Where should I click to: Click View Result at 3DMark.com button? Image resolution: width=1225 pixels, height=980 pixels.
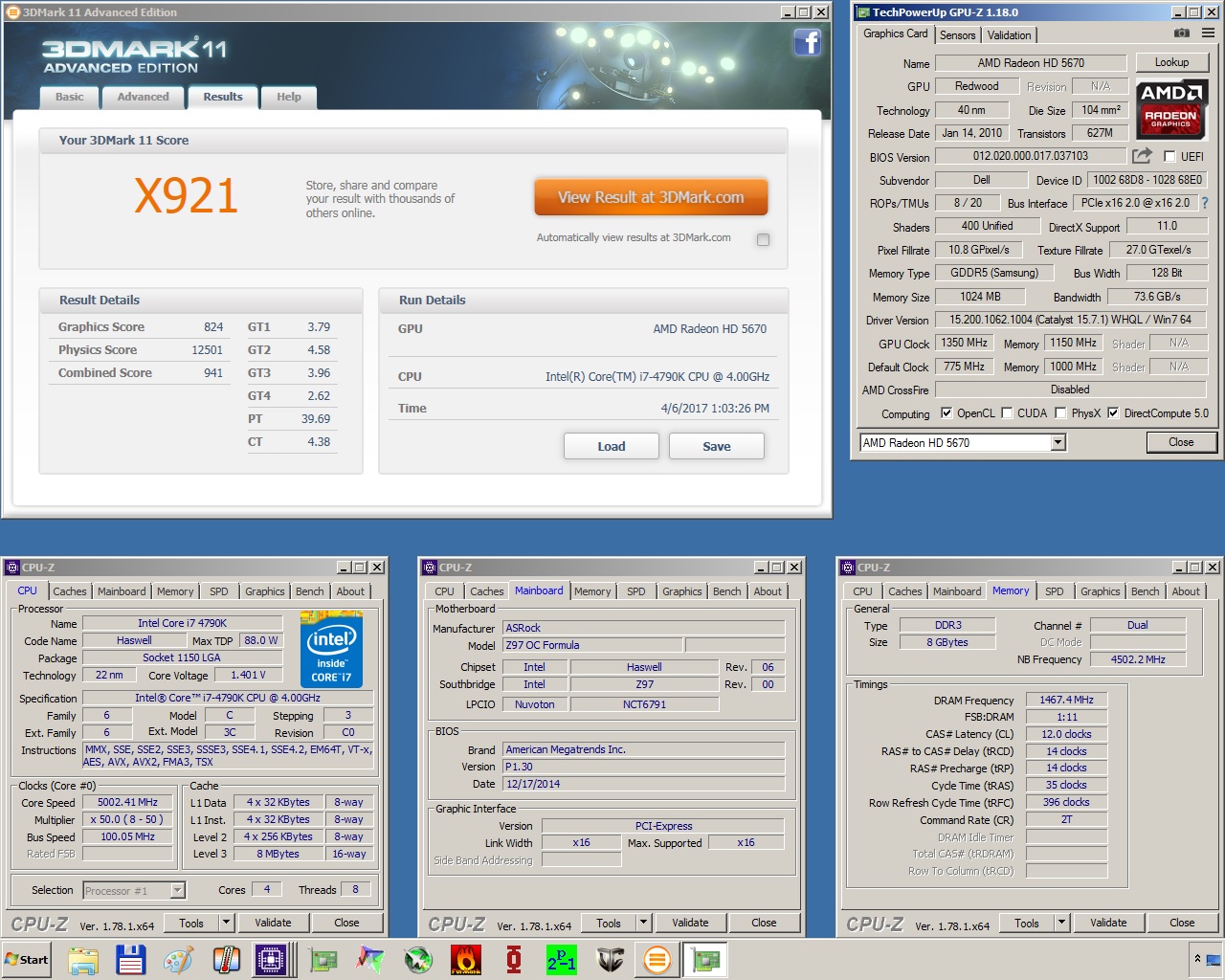651,197
